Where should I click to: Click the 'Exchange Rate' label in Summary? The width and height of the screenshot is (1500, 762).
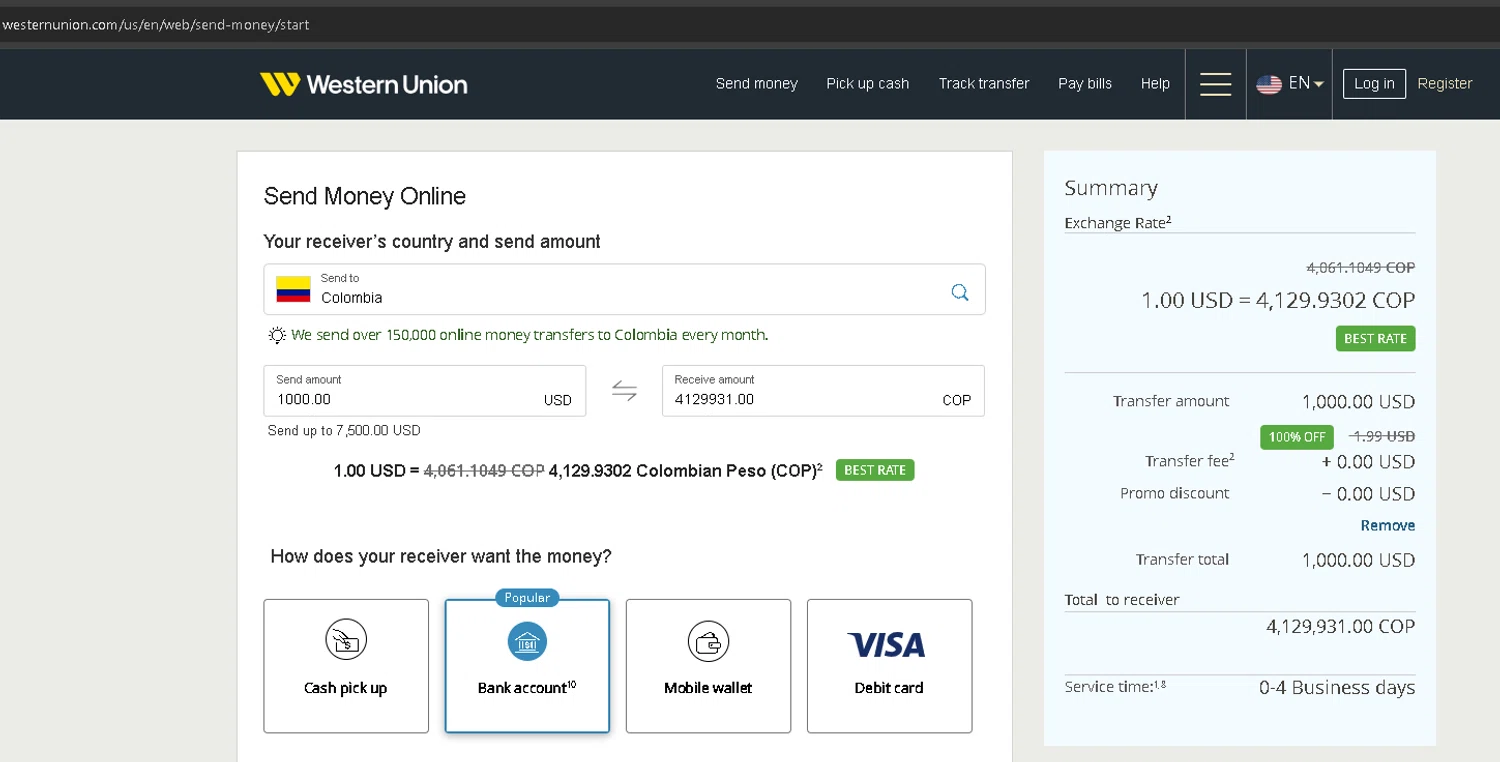(x=1117, y=223)
